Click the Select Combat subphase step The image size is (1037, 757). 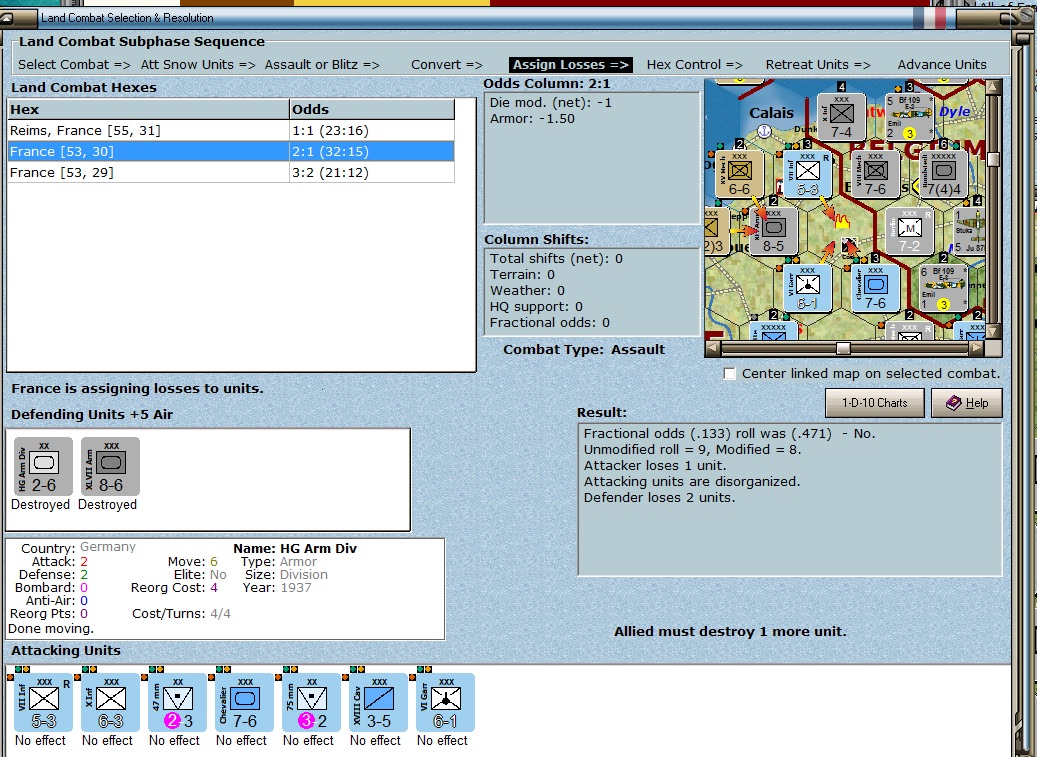[74, 65]
